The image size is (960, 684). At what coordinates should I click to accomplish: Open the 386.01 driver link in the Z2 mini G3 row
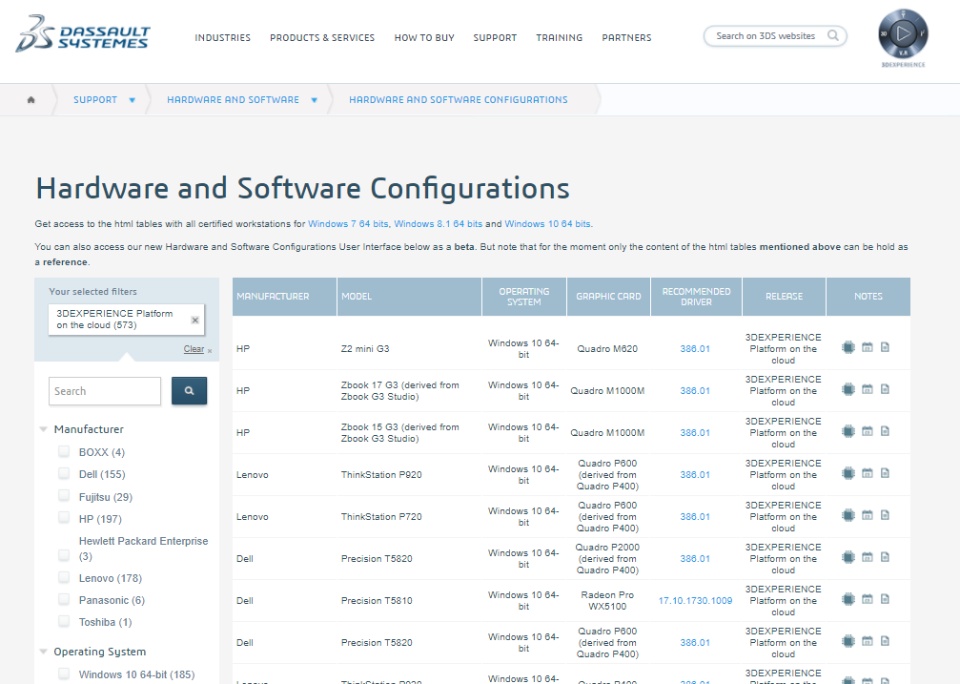695,348
